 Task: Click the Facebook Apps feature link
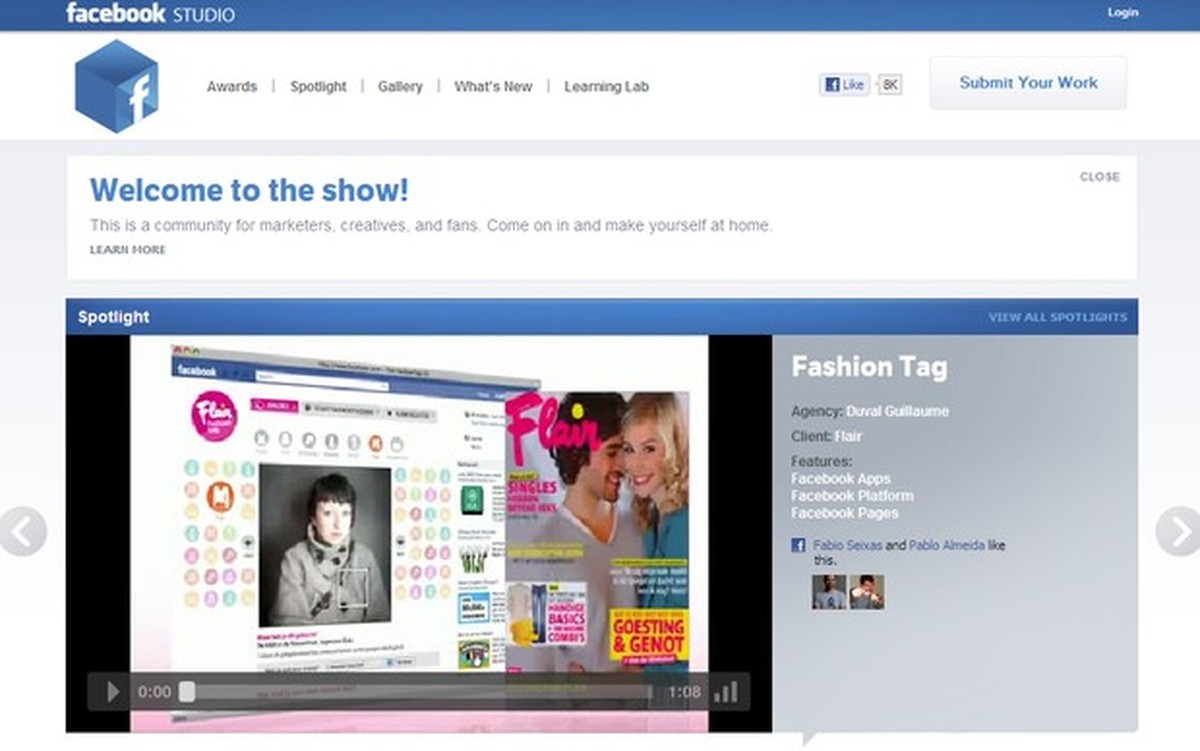840,479
